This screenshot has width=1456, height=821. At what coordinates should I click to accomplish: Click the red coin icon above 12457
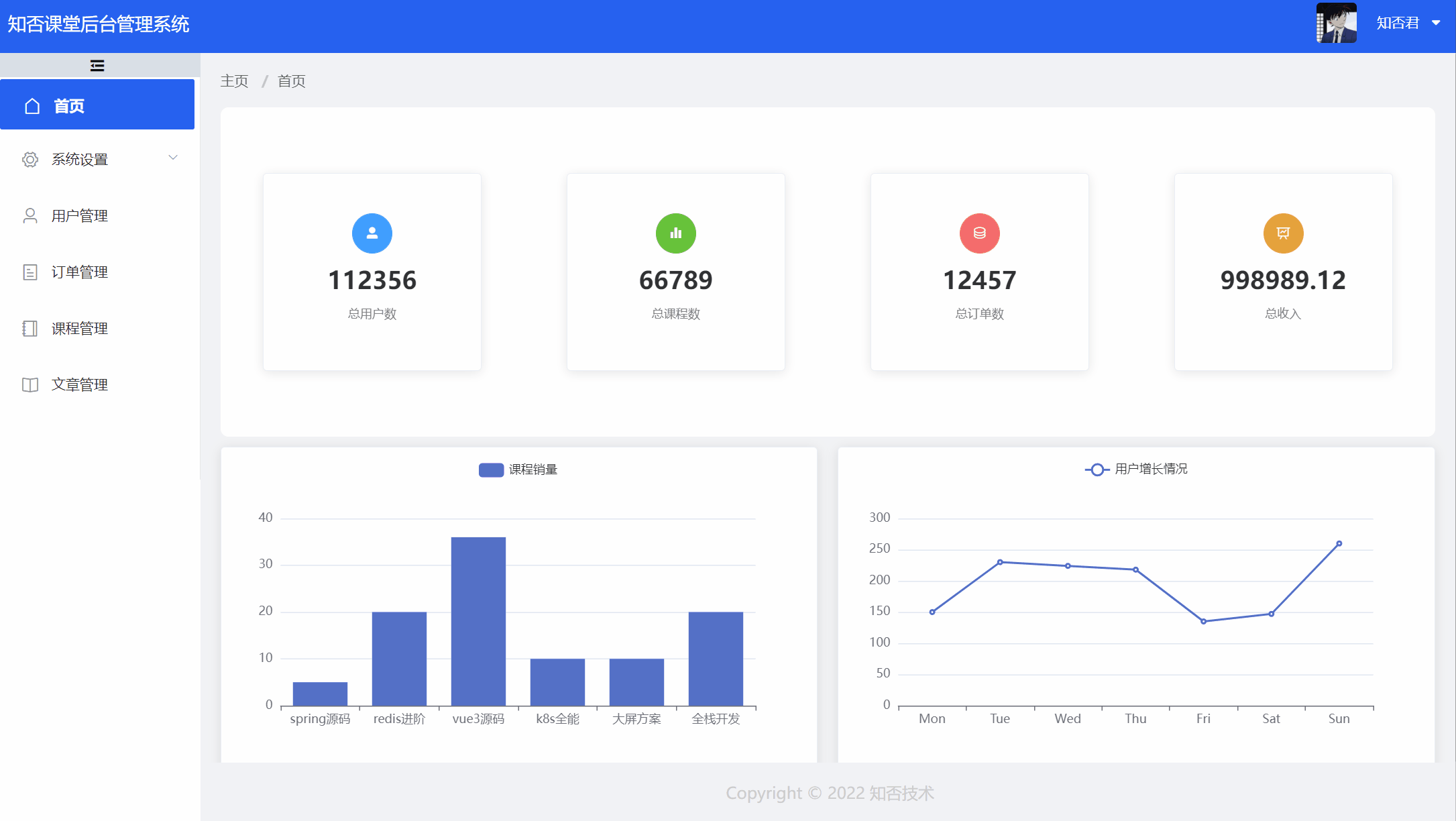click(980, 233)
